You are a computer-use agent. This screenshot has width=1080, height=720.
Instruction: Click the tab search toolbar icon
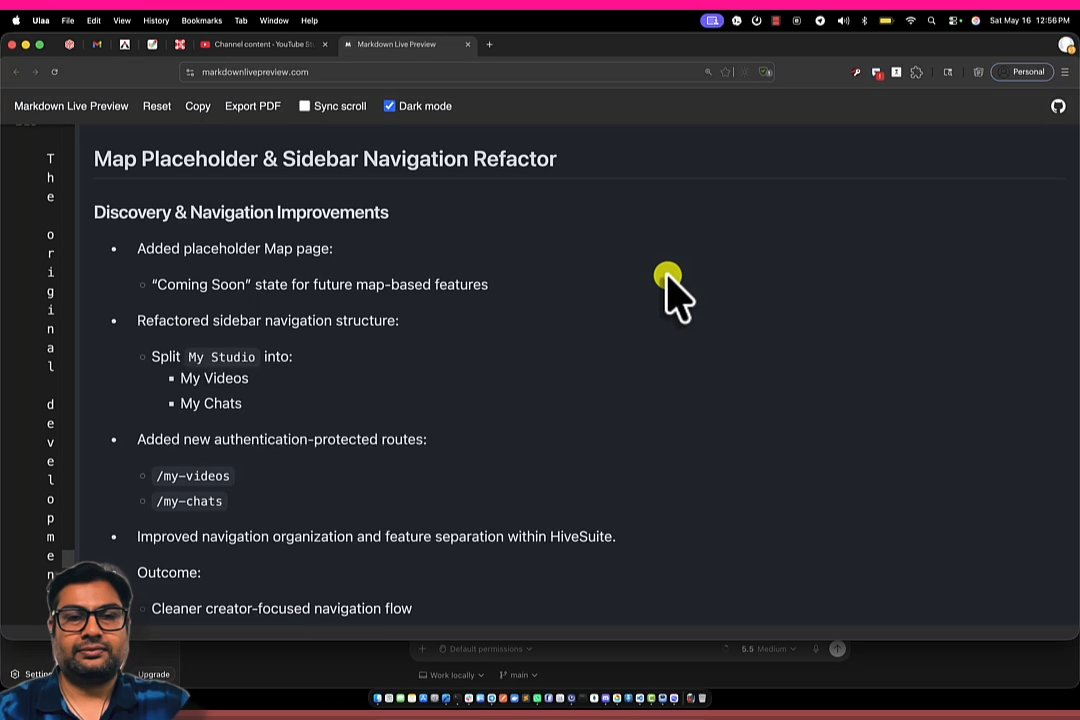948,72
